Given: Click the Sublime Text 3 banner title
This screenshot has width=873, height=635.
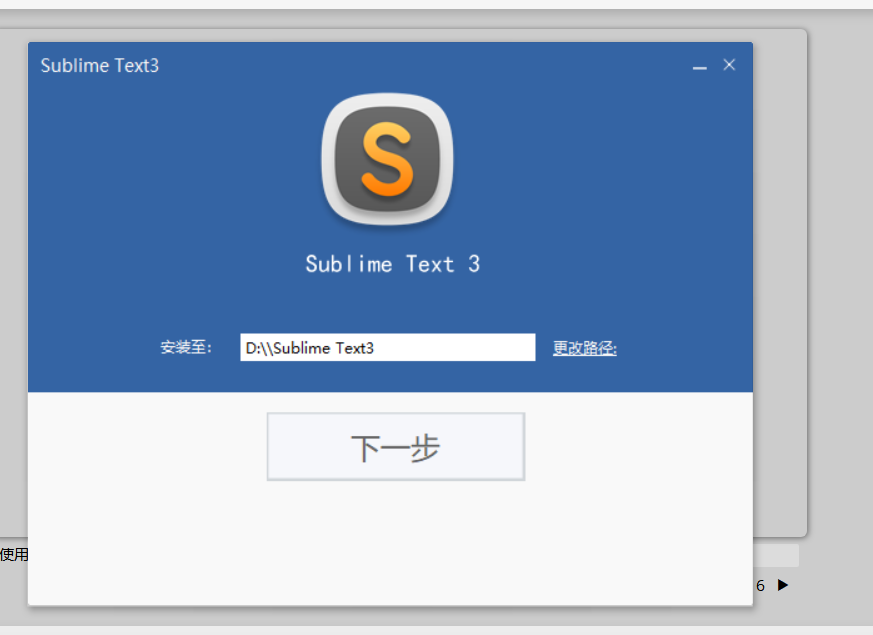Looking at the screenshot, I should coord(391,264).
